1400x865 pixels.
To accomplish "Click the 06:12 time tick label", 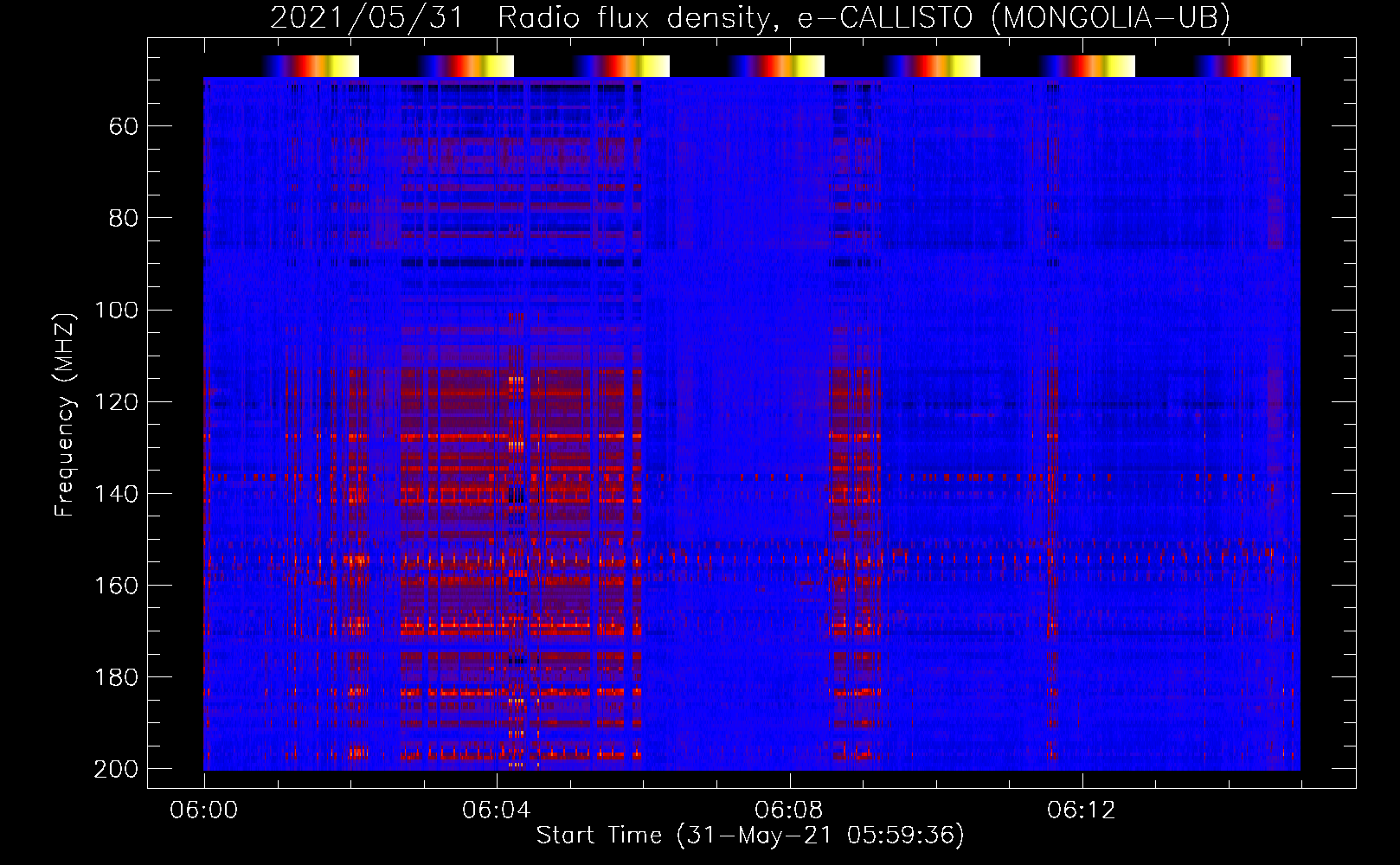I will [1082, 810].
